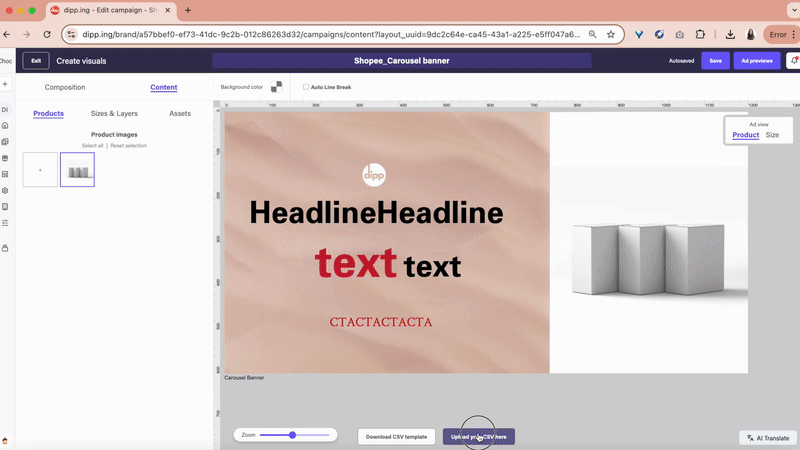
Task: Enable the Auto Line Break checkbox
Action: [x=306, y=87]
